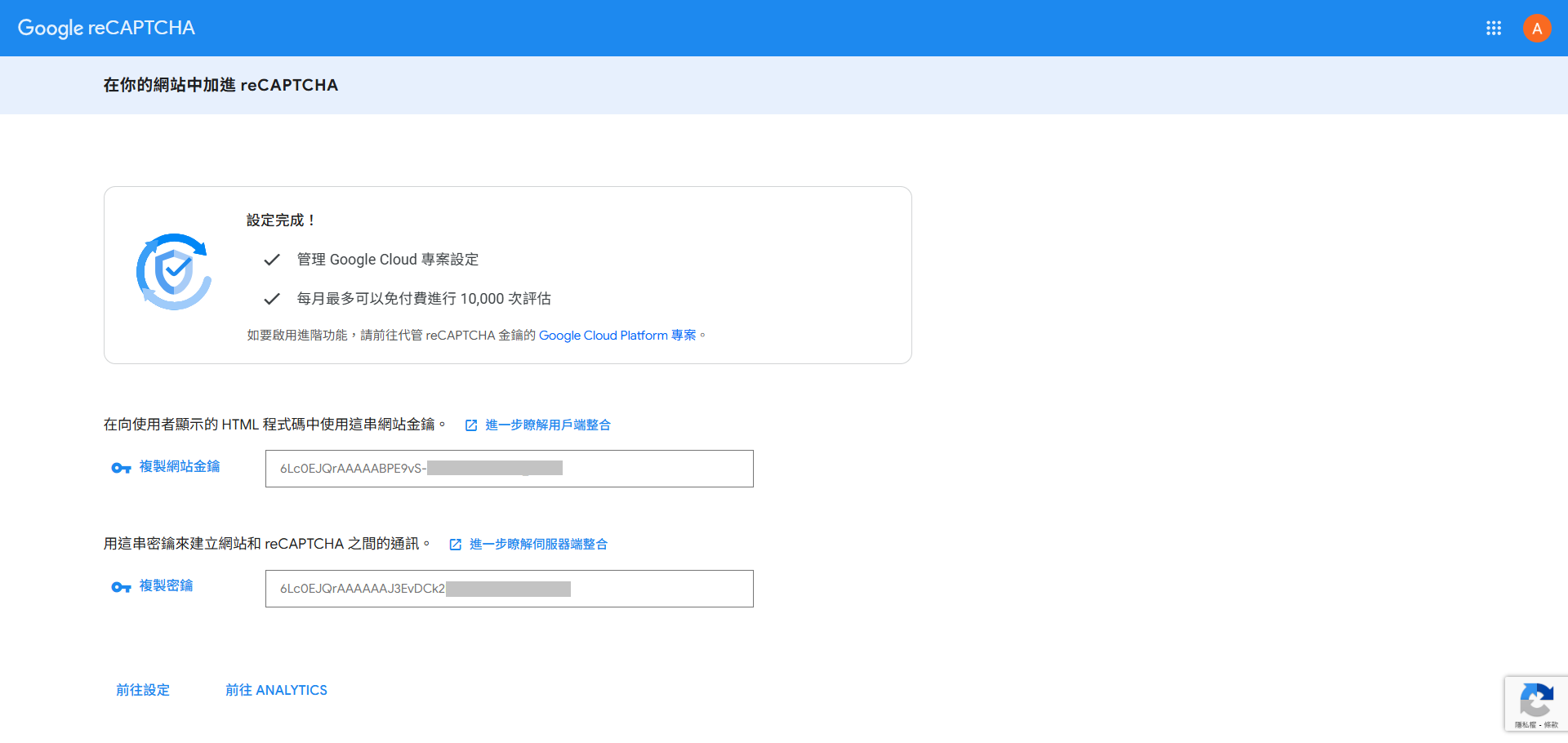Click the external-link icon beside 進一步瞭解用戶端整合

471,425
